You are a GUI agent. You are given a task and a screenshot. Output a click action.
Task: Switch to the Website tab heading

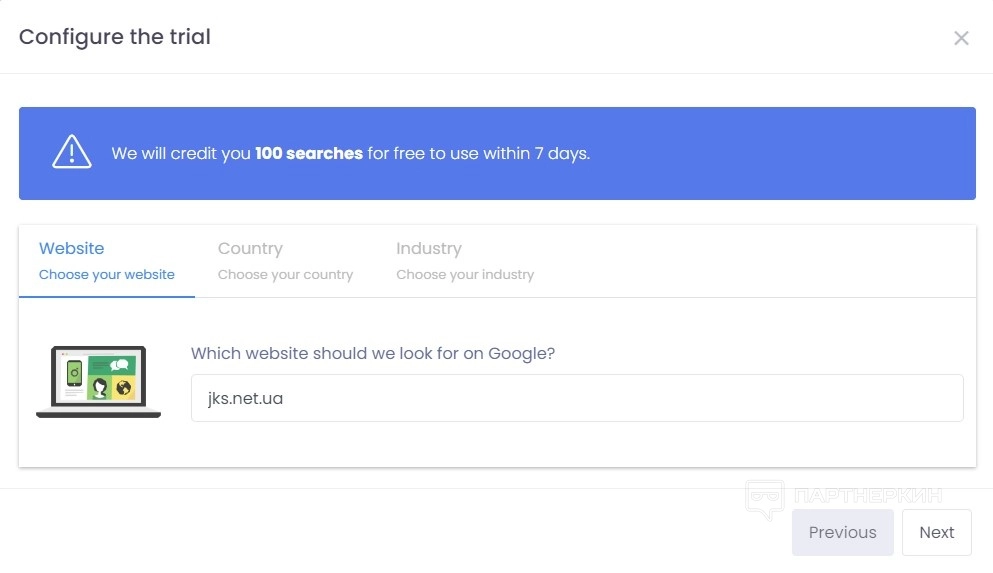71,248
